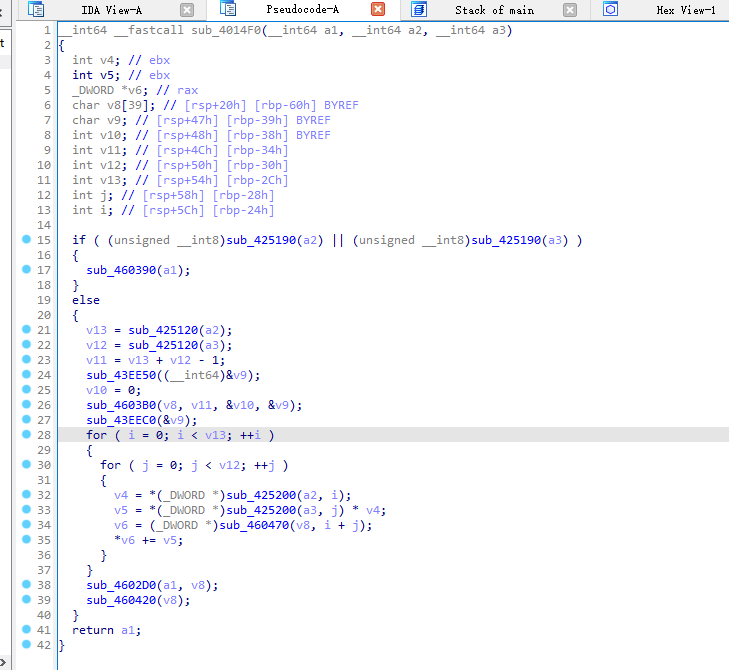This screenshot has height=670, width=729.
Task: Toggle breakpoint dot on line 28
Action: (x=25, y=435)
